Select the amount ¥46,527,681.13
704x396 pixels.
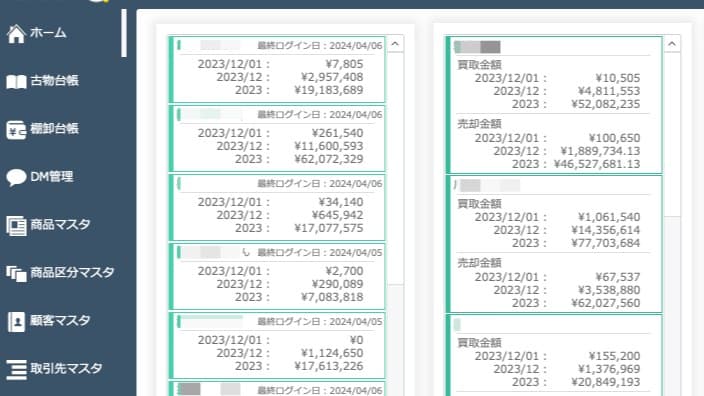[597, 164]
